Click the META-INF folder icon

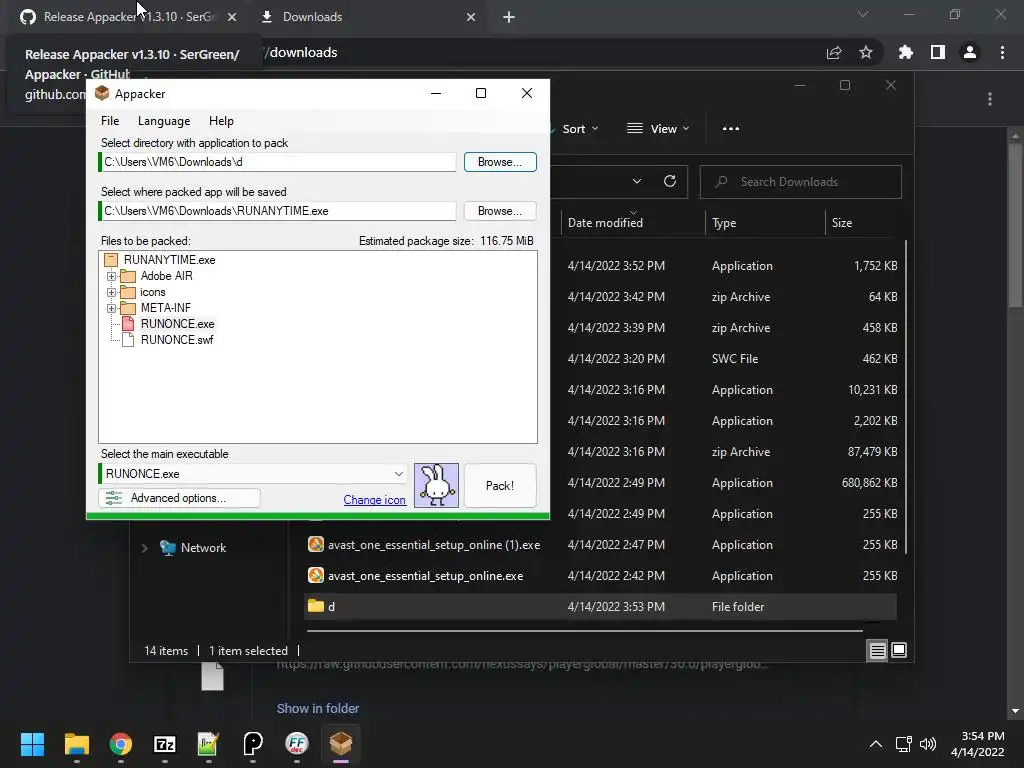coord(128,308)
